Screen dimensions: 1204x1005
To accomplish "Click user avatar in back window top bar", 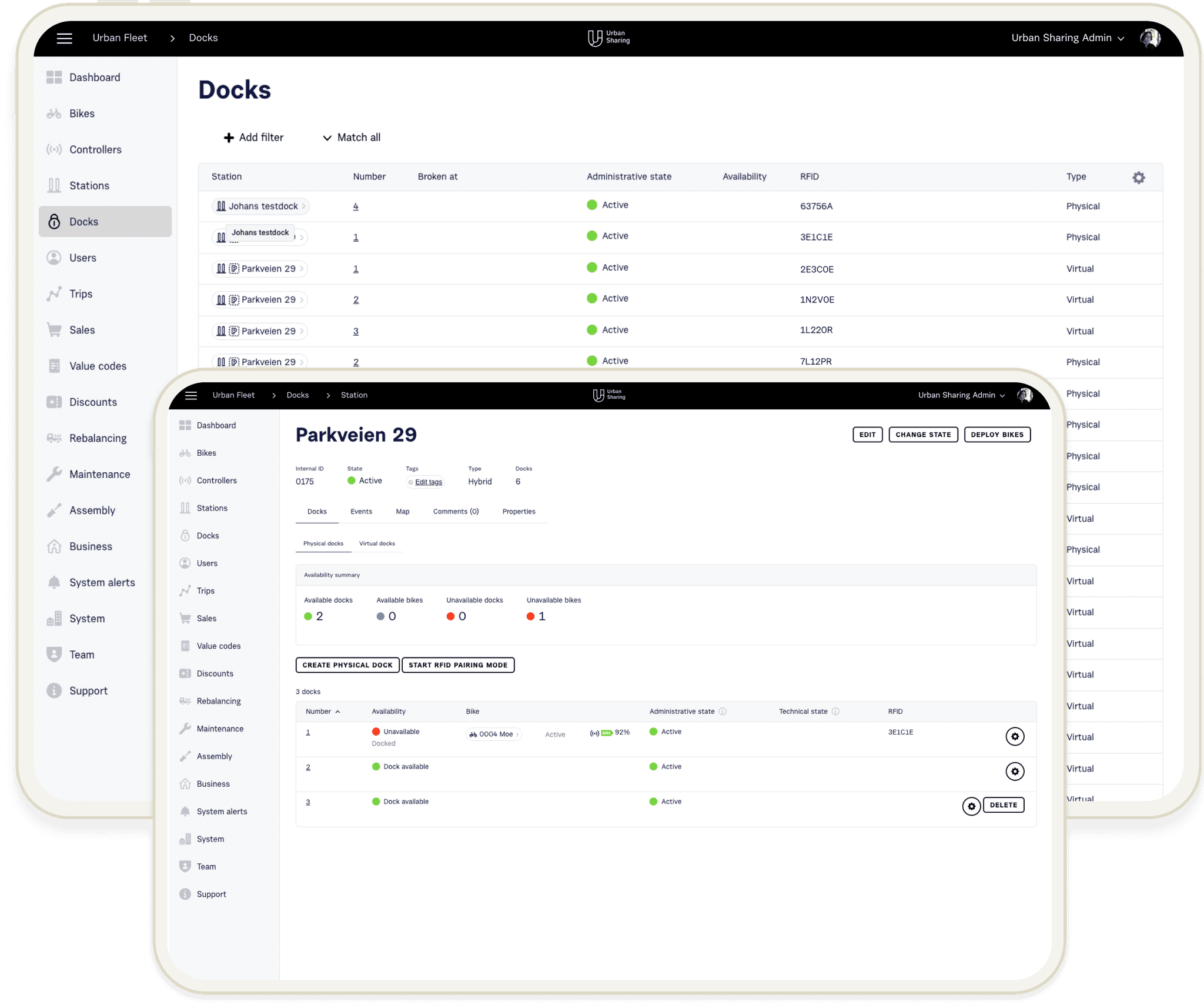I will [1150, 38].
